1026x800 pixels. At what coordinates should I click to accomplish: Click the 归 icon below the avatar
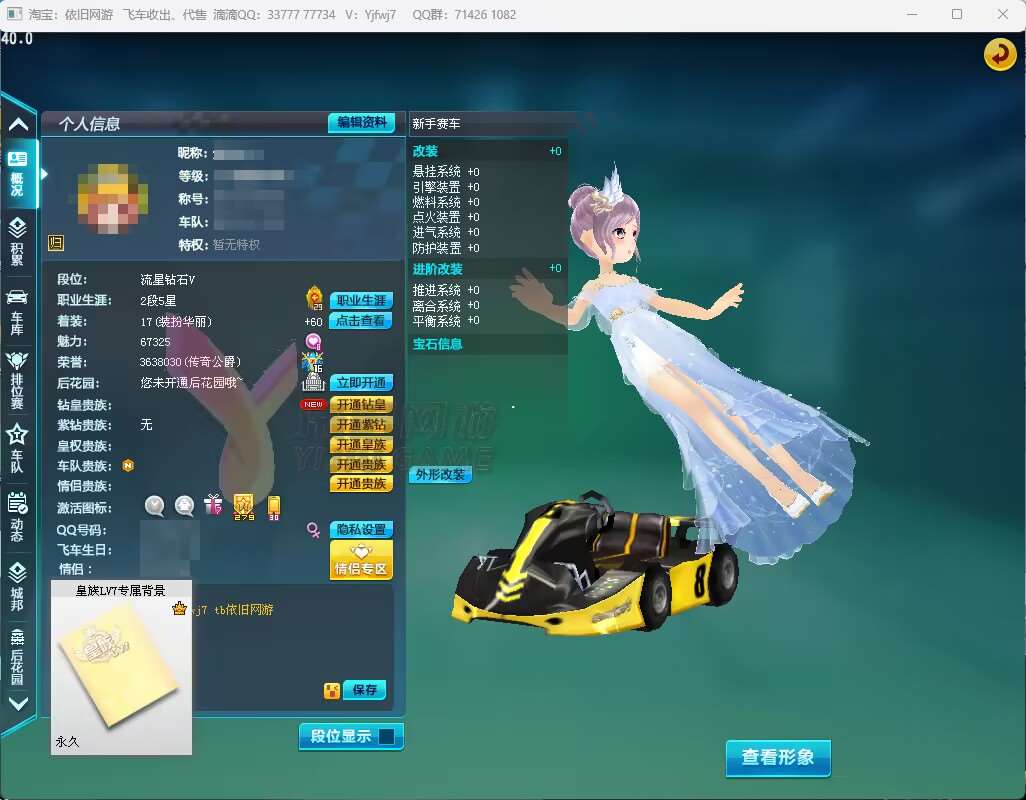[x=56, y=243]
